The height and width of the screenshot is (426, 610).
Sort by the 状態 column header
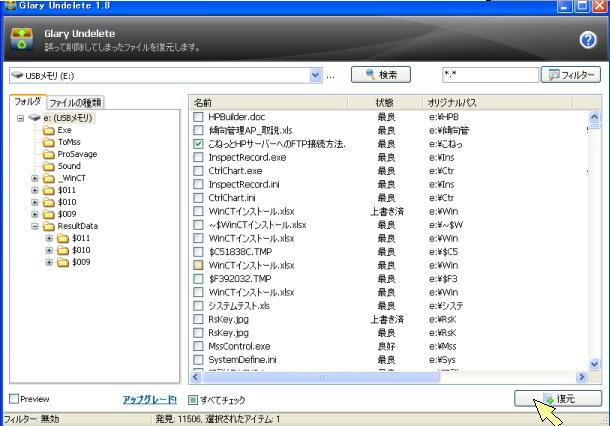point(385,103)
